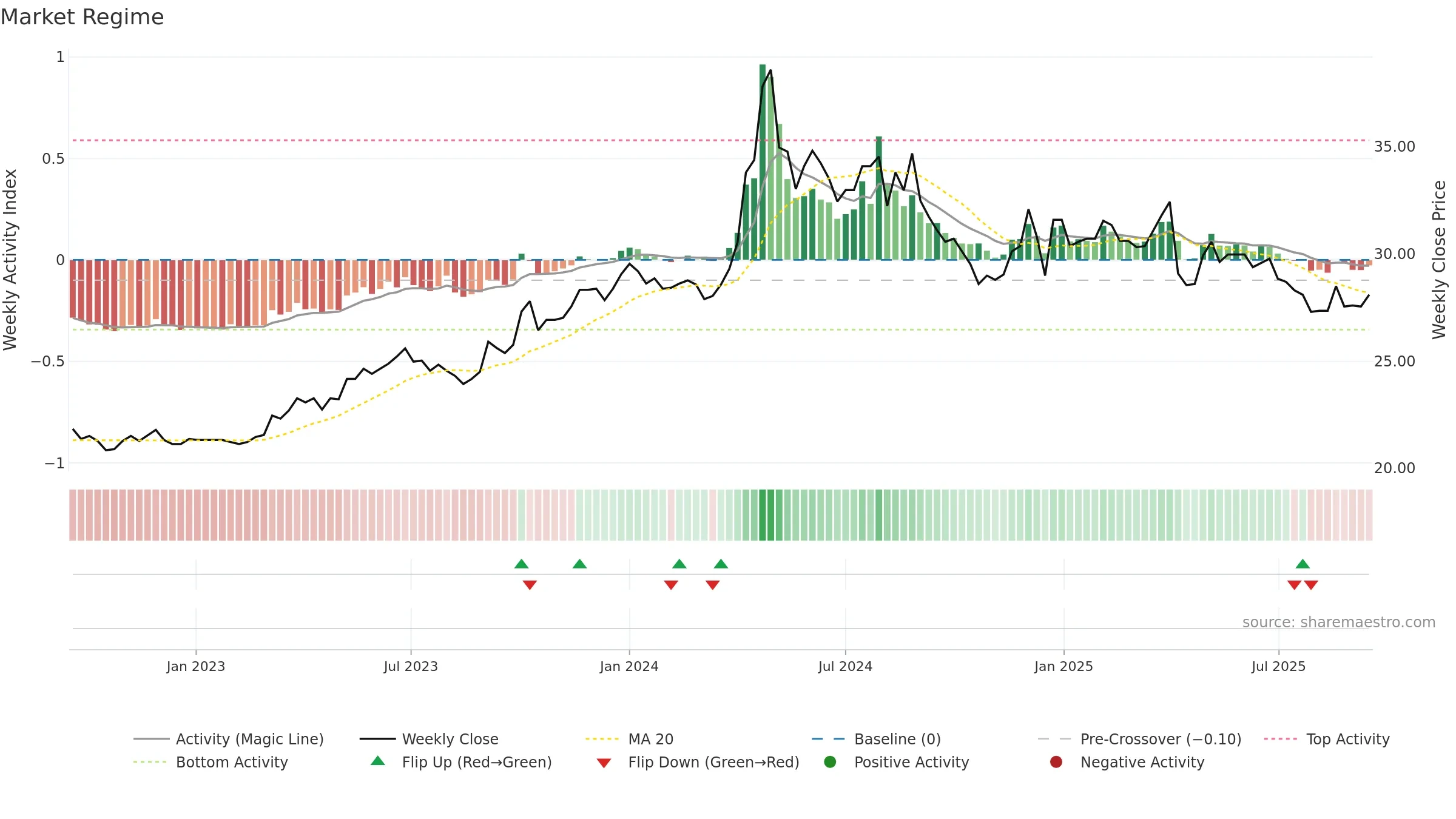Toggle the Baseline (0) legend entry

876,739
